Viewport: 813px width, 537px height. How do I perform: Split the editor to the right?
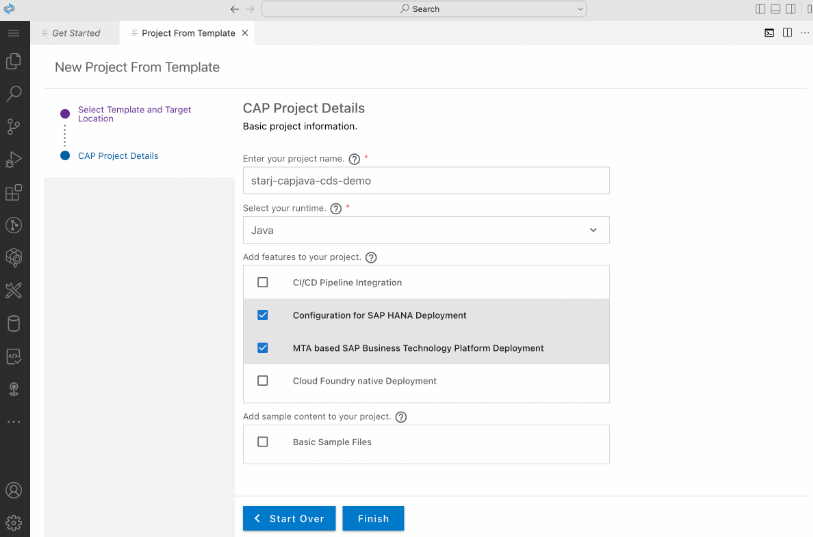coord(787,33)
